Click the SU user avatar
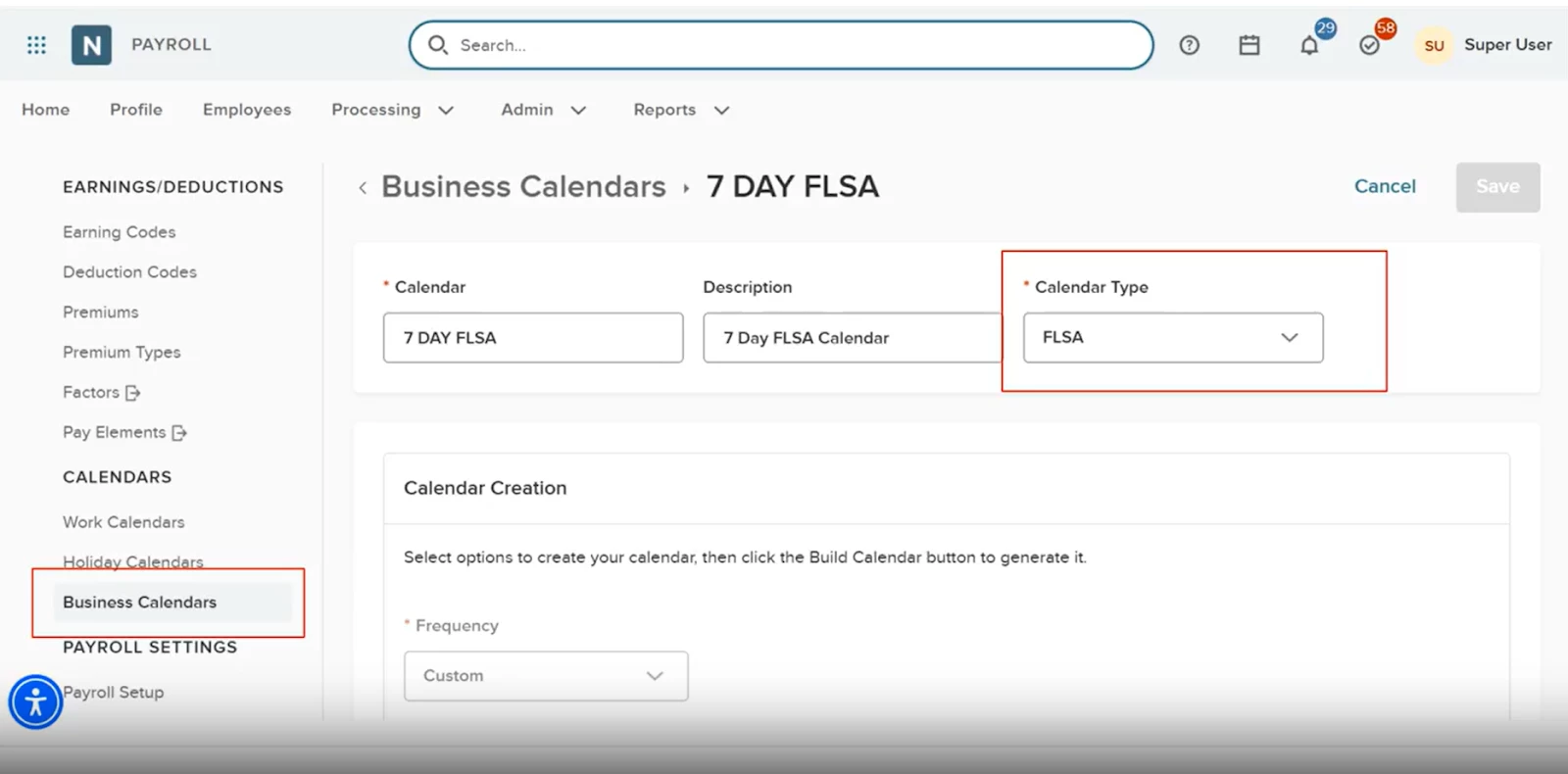 pos(1434,45)
